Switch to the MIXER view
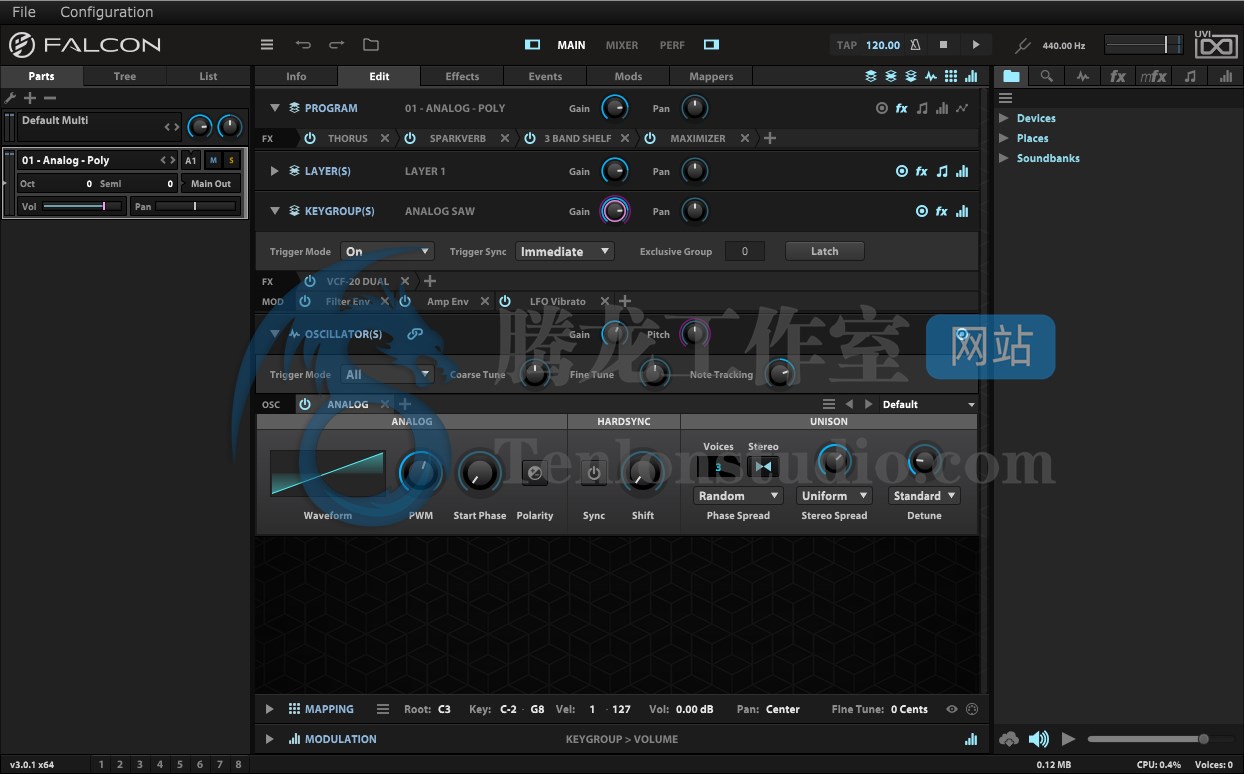Image resolution: width=1244 pixels, height=774 pixels. point(622,45)
